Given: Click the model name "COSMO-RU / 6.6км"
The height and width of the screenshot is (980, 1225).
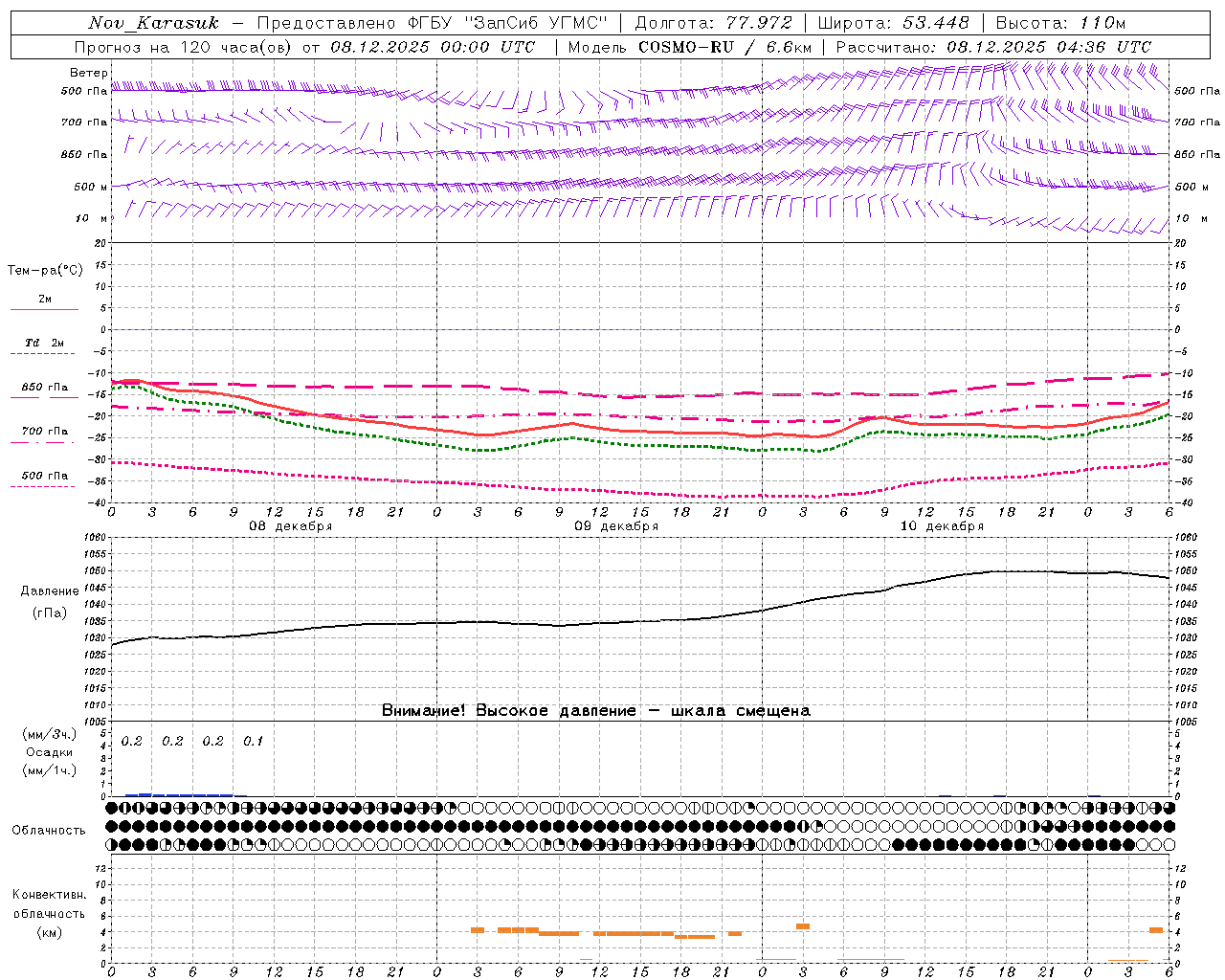Looking at the screenshot, I should pos(724,47).
